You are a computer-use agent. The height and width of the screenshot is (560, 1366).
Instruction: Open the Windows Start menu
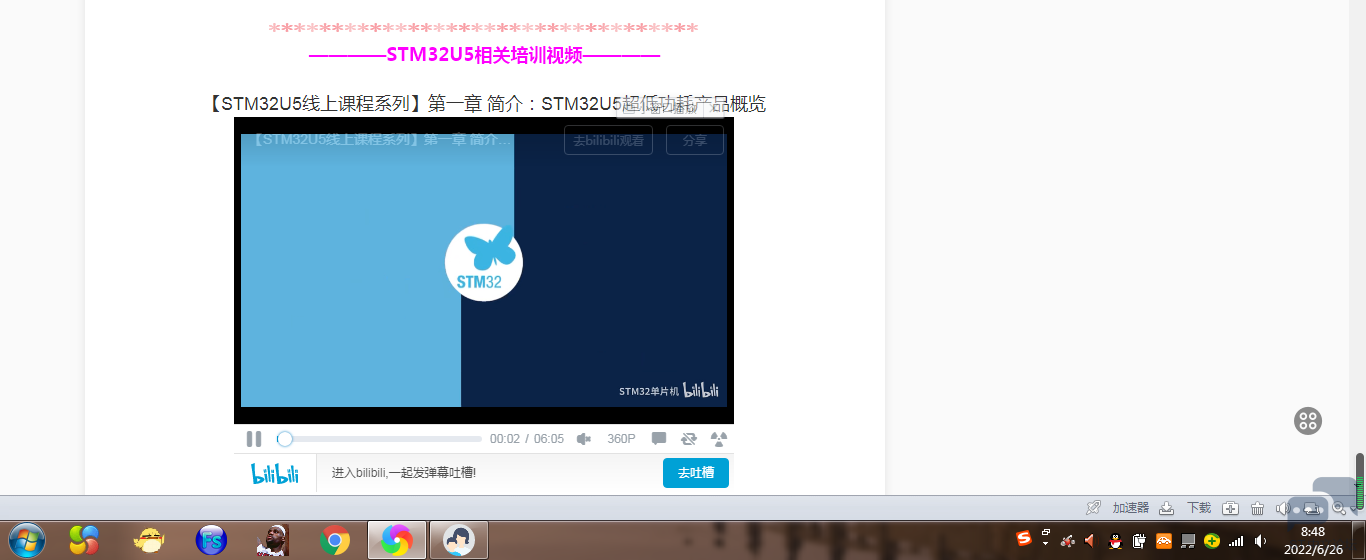click(x=26, y=541)
